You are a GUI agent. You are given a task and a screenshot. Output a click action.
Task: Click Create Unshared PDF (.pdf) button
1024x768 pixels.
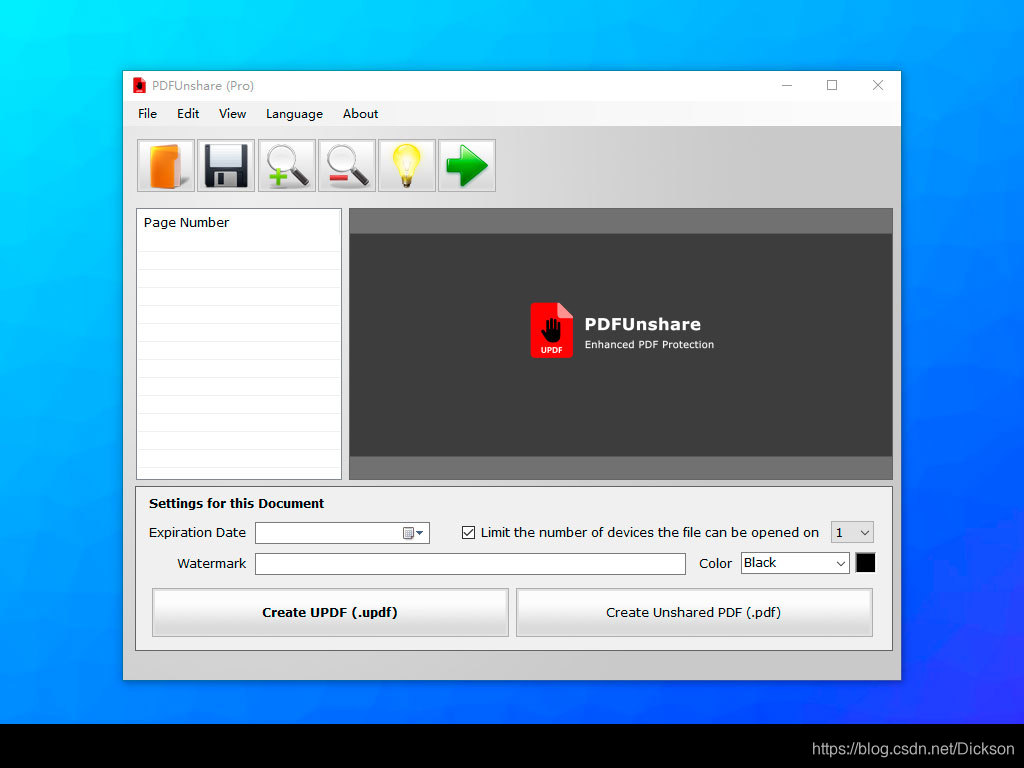click(694, 613)
